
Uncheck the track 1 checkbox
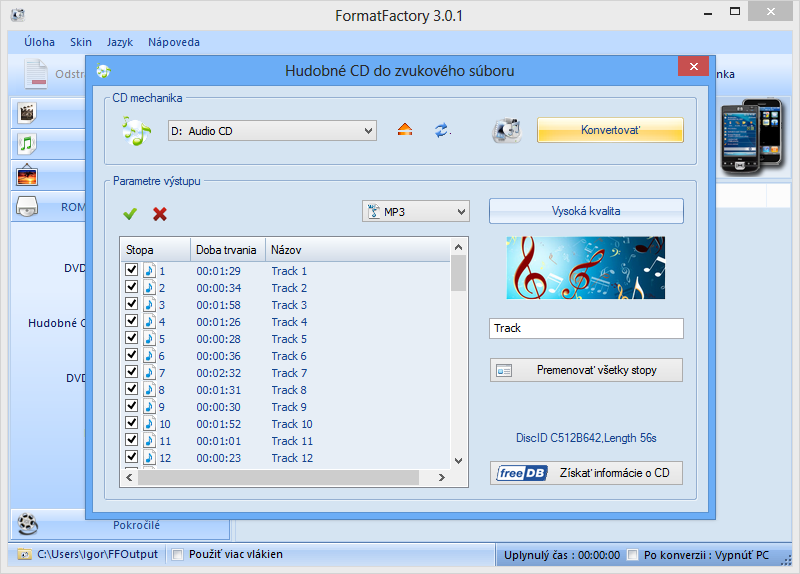tap(132, 269)
